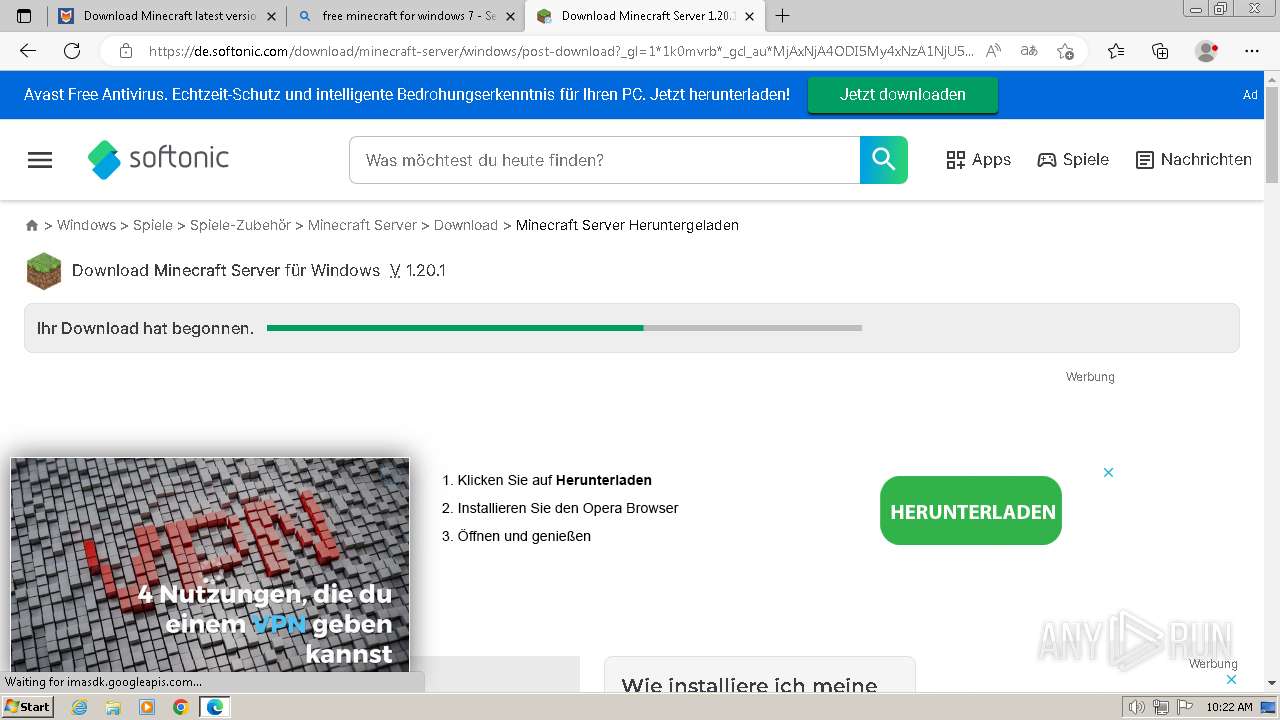Open Windows Explorer from taskbar
Viewport: 1280px width, 720px height.
[x=113, y=707]
